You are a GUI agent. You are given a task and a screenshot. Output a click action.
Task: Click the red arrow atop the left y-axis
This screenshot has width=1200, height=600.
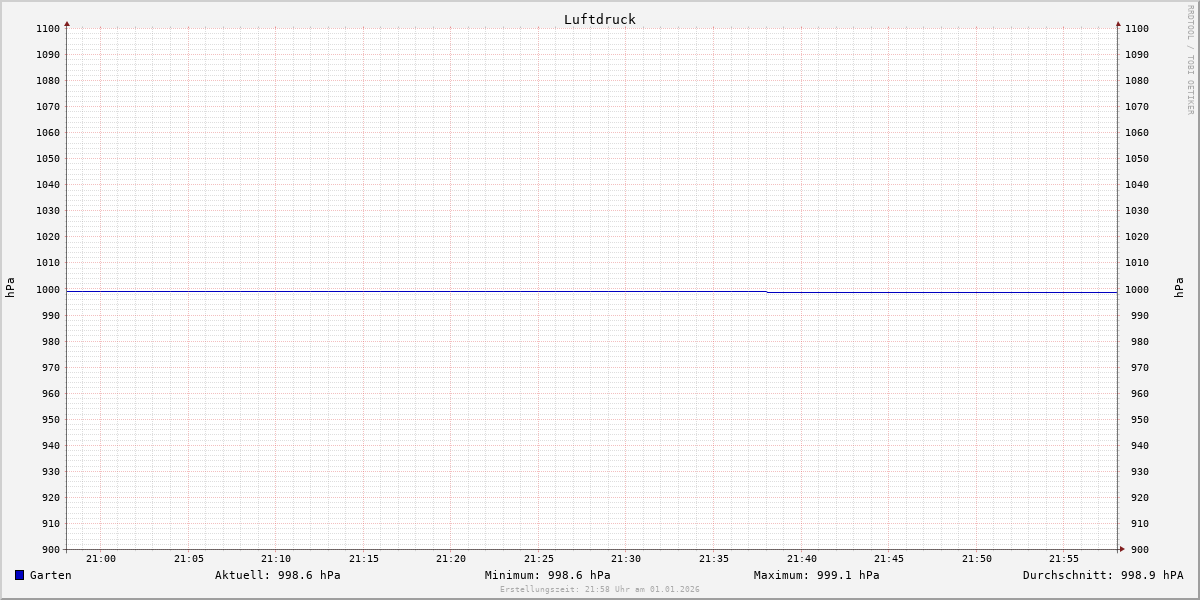[x=67, y=23]
